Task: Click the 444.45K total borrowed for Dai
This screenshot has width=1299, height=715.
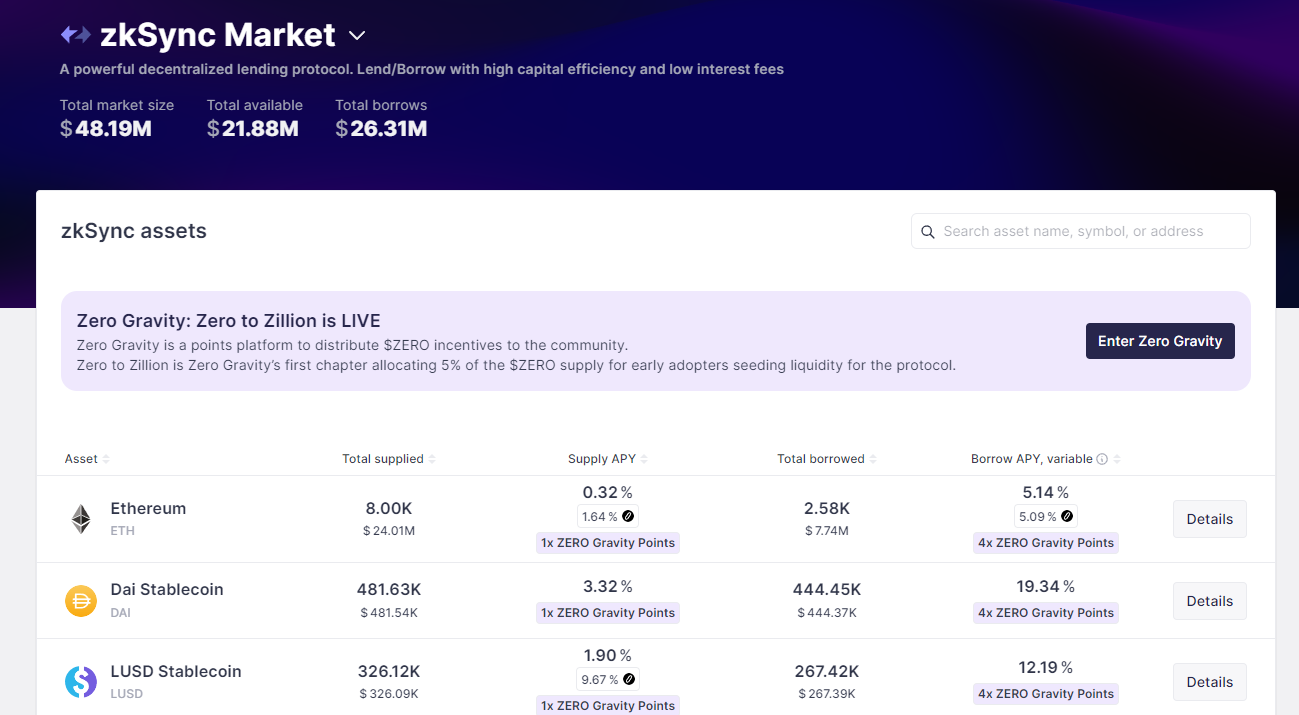Action: [827, 590]
